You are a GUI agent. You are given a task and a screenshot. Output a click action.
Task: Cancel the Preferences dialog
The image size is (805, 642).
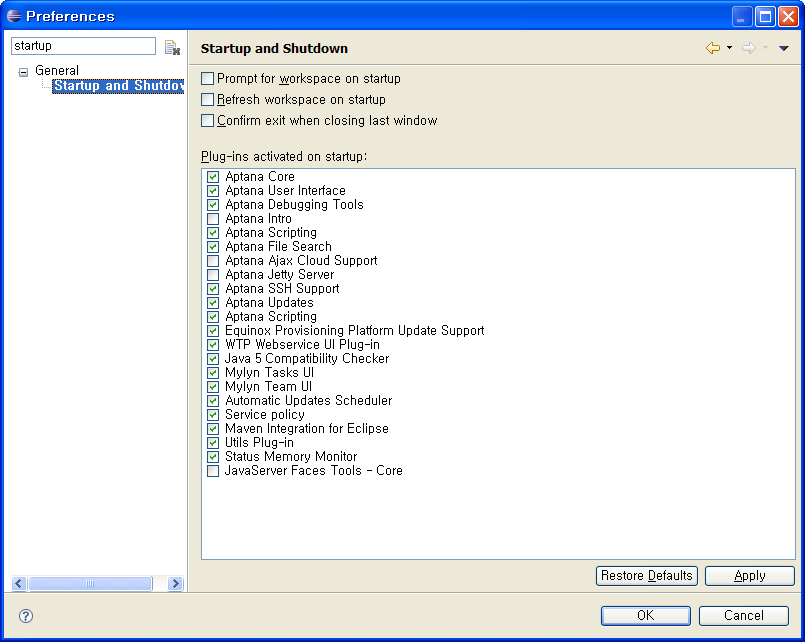coord(743,616)
